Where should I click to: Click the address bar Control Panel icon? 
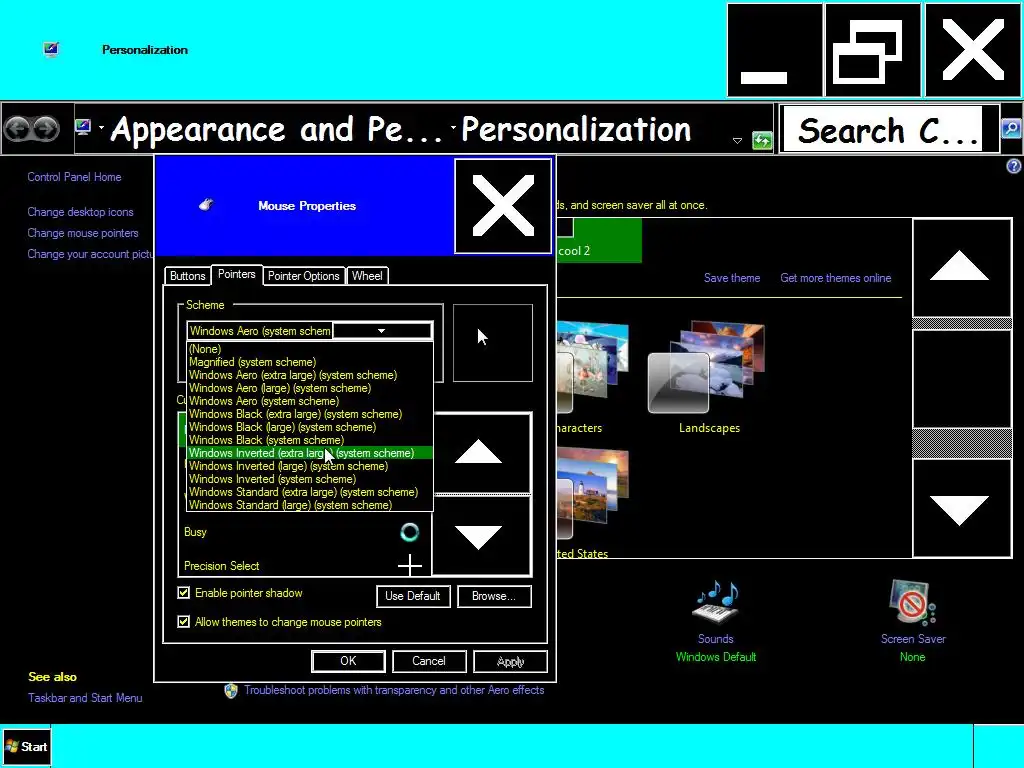(x=83, y=127)
